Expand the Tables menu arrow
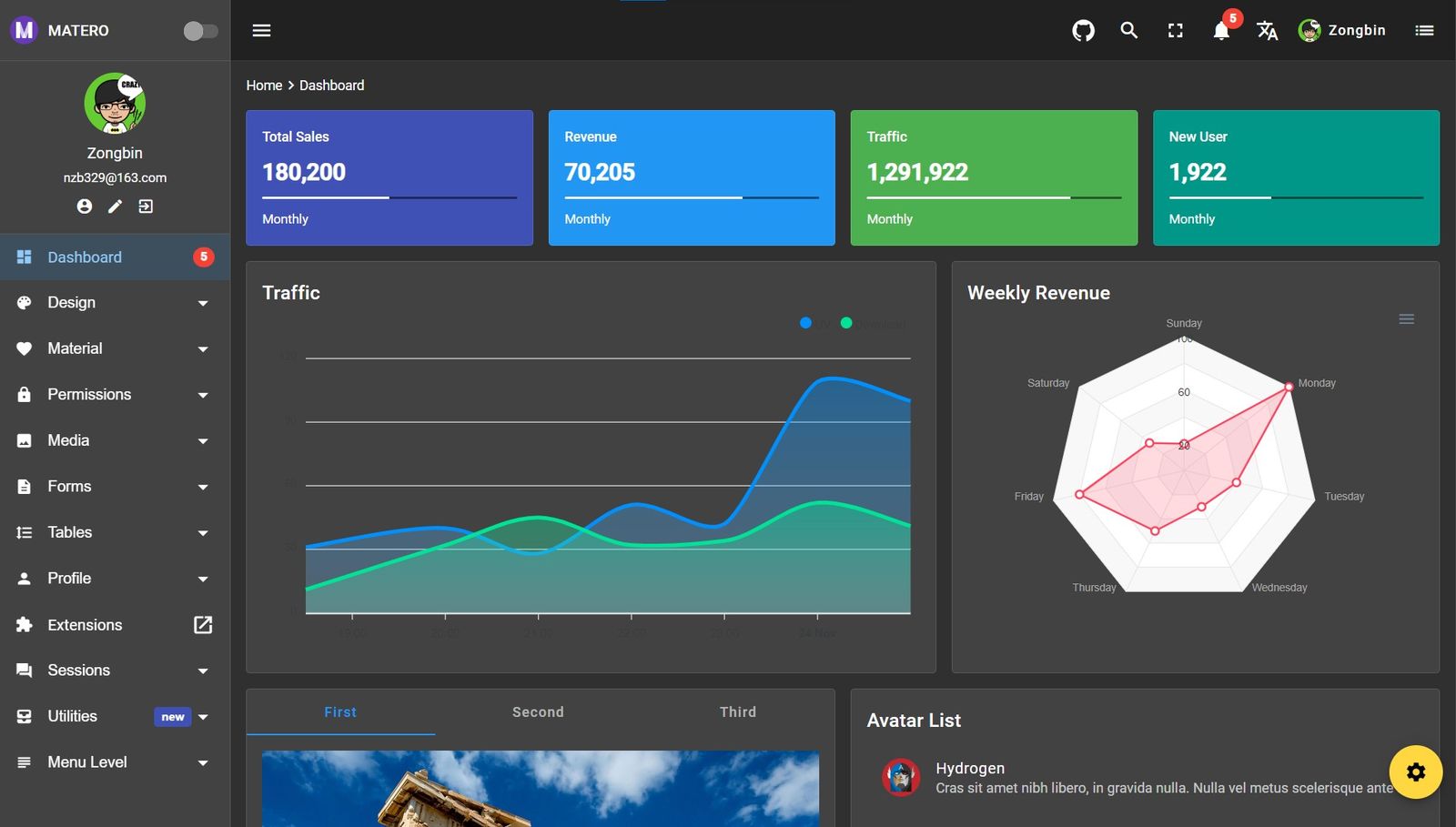 [x=203, y=533]
